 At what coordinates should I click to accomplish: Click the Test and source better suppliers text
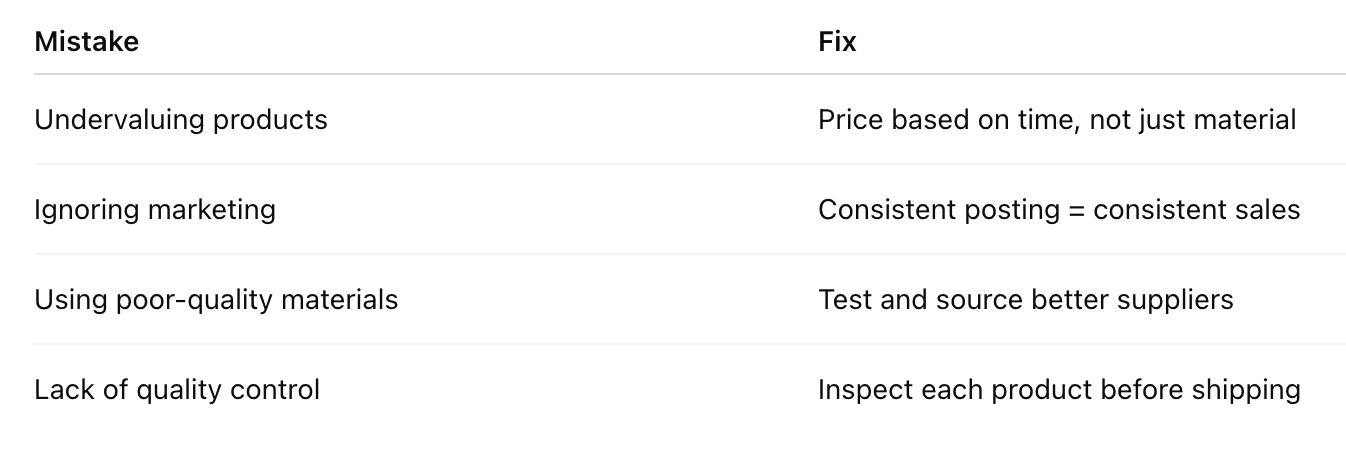1026,299
